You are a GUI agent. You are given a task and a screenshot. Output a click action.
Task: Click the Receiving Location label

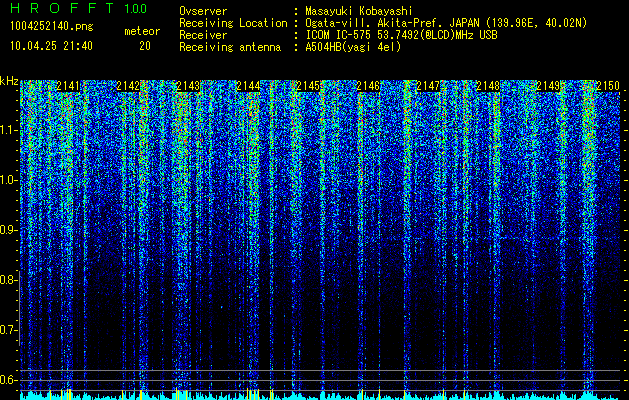coord(233,23)
